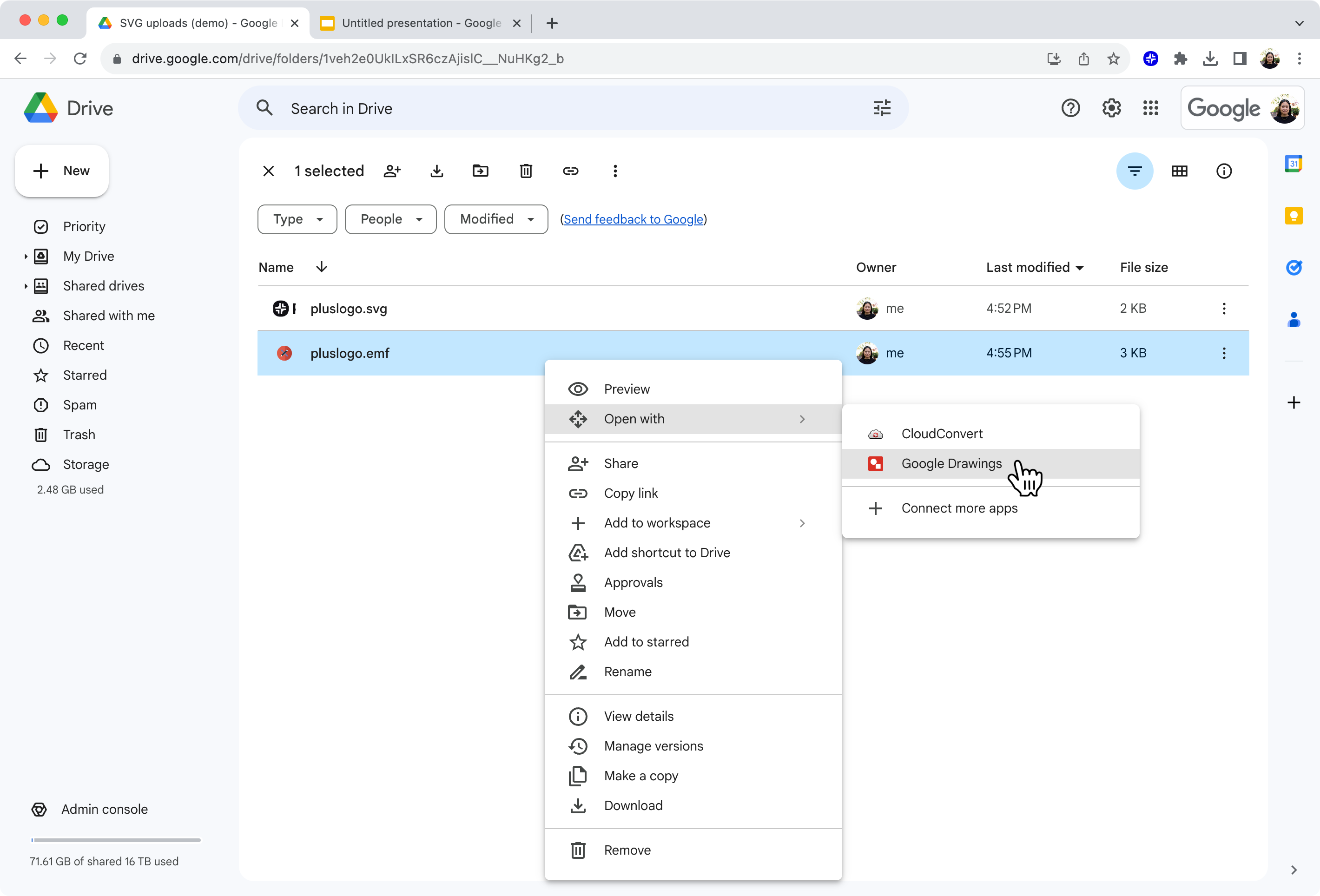The image size is (1320, 896).
Task: Open the more actions three-dot toolbar menu
Action: click(x=615, y=171)
